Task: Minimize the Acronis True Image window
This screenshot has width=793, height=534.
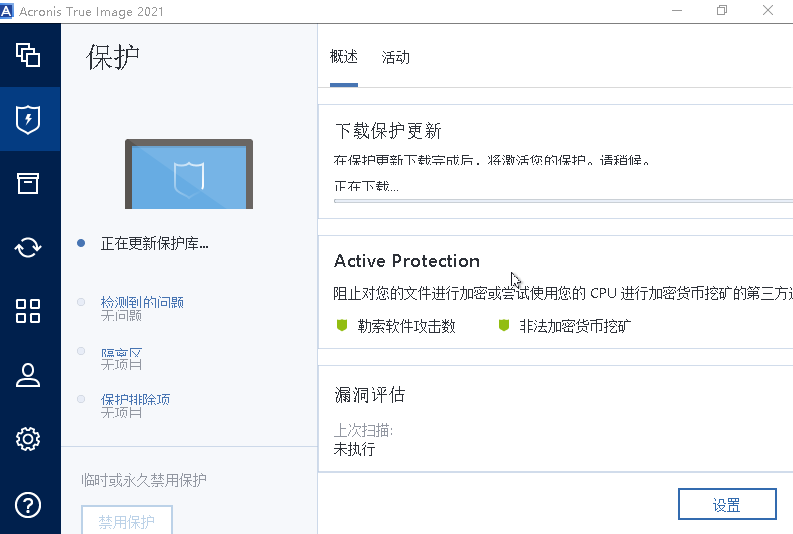Action: [677, 11]
